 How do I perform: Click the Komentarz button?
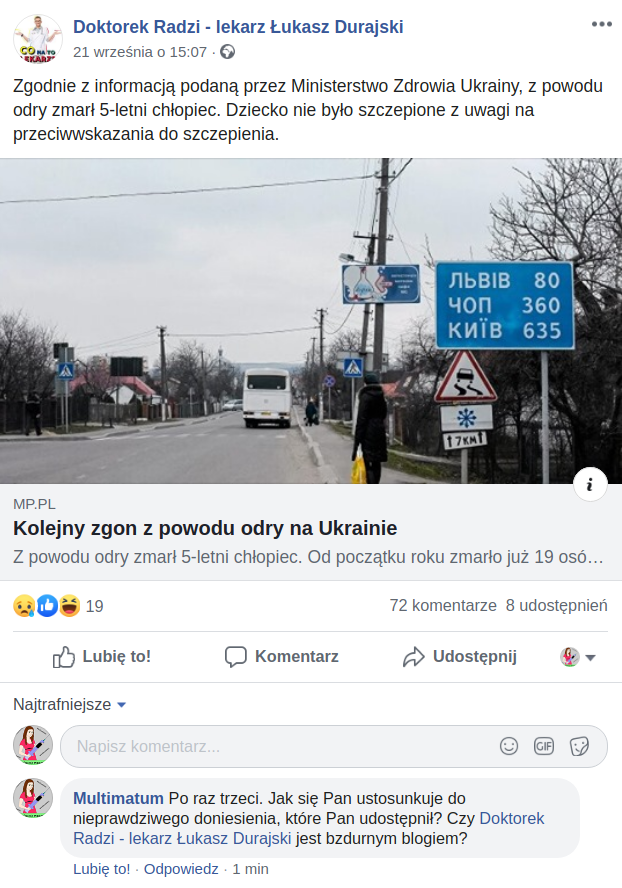click(282, 656)
